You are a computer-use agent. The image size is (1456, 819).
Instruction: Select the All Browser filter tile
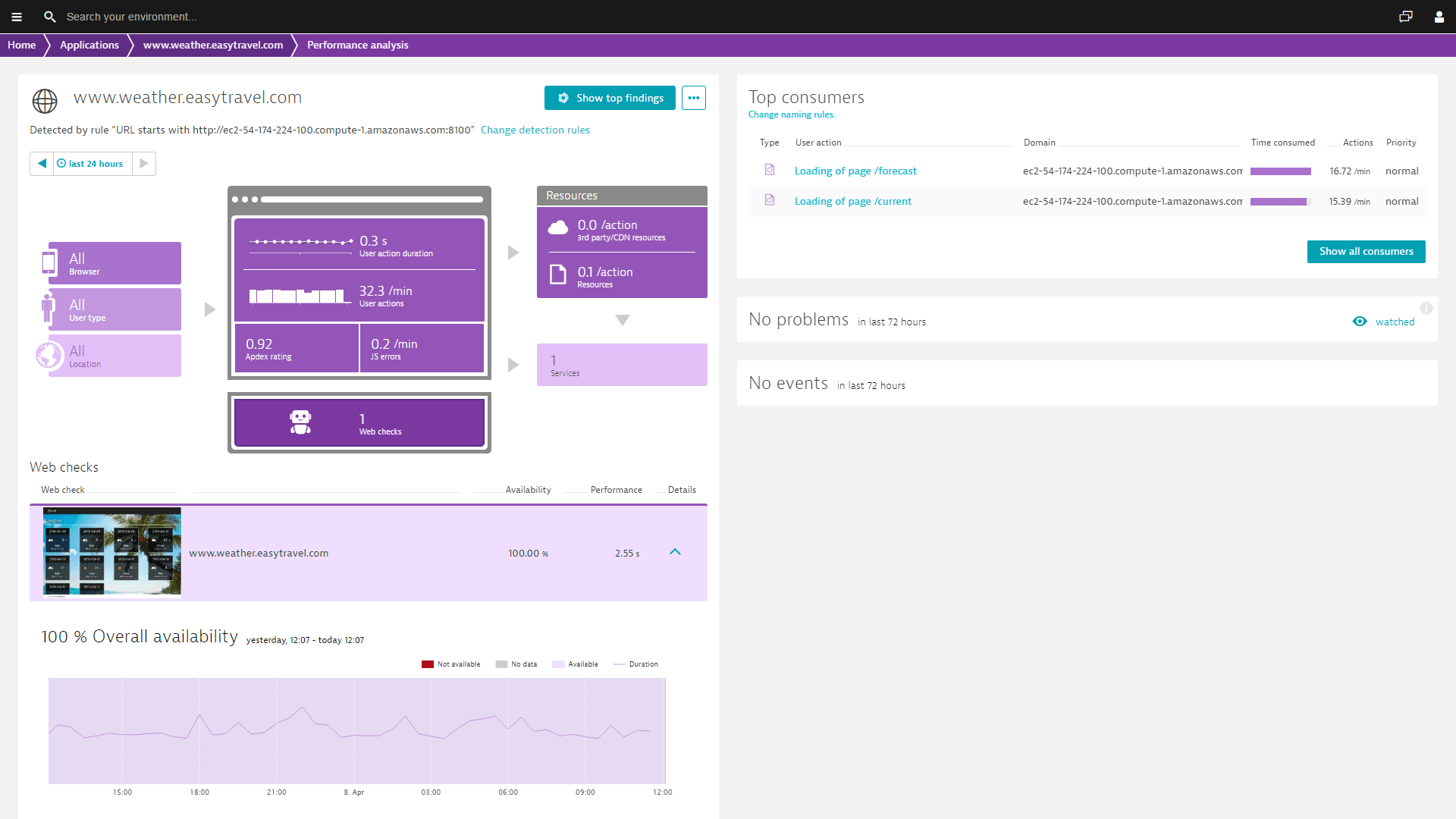point(115,263)
